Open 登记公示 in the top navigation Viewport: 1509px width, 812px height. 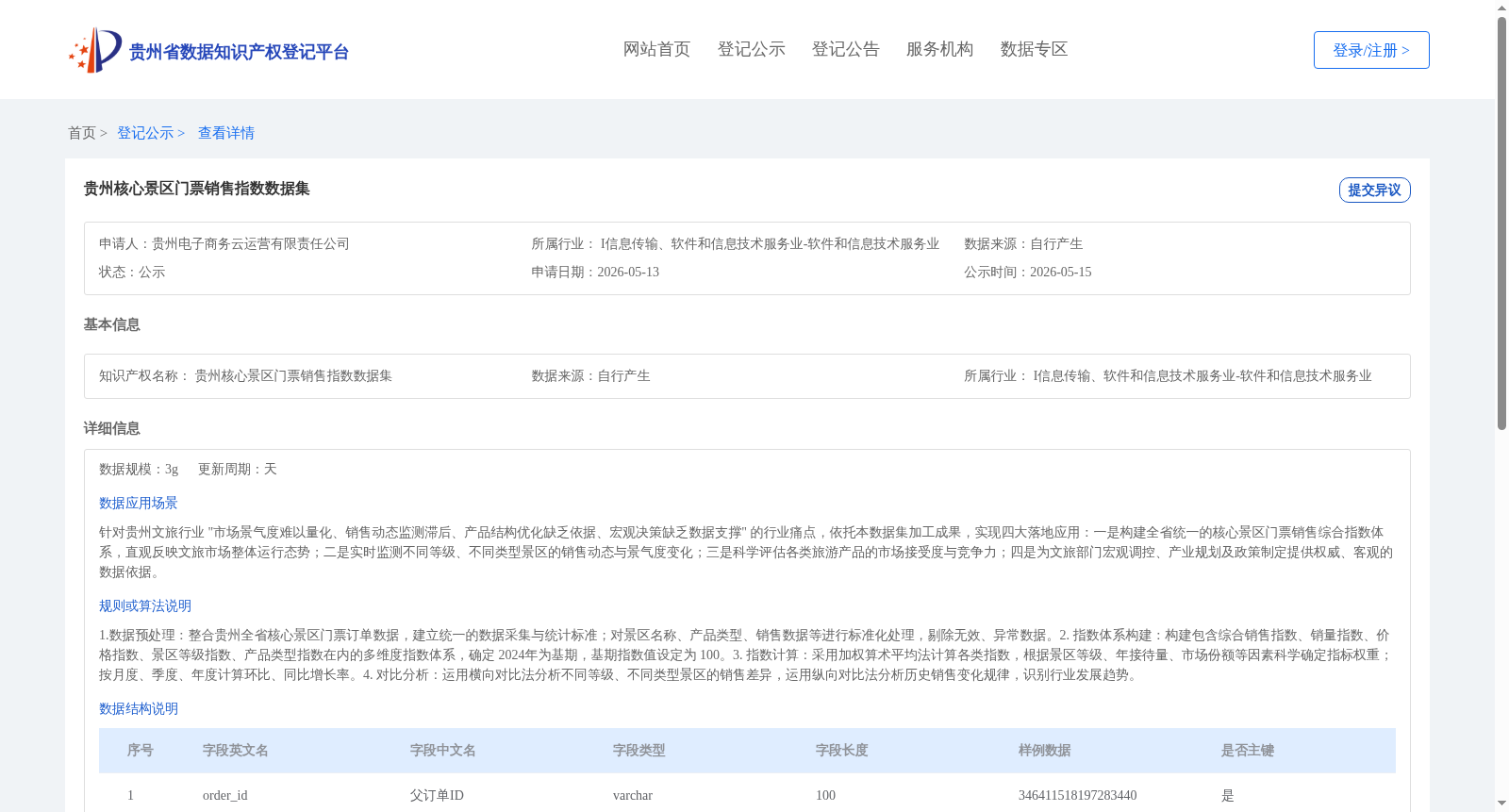click(x=751, y=49)
